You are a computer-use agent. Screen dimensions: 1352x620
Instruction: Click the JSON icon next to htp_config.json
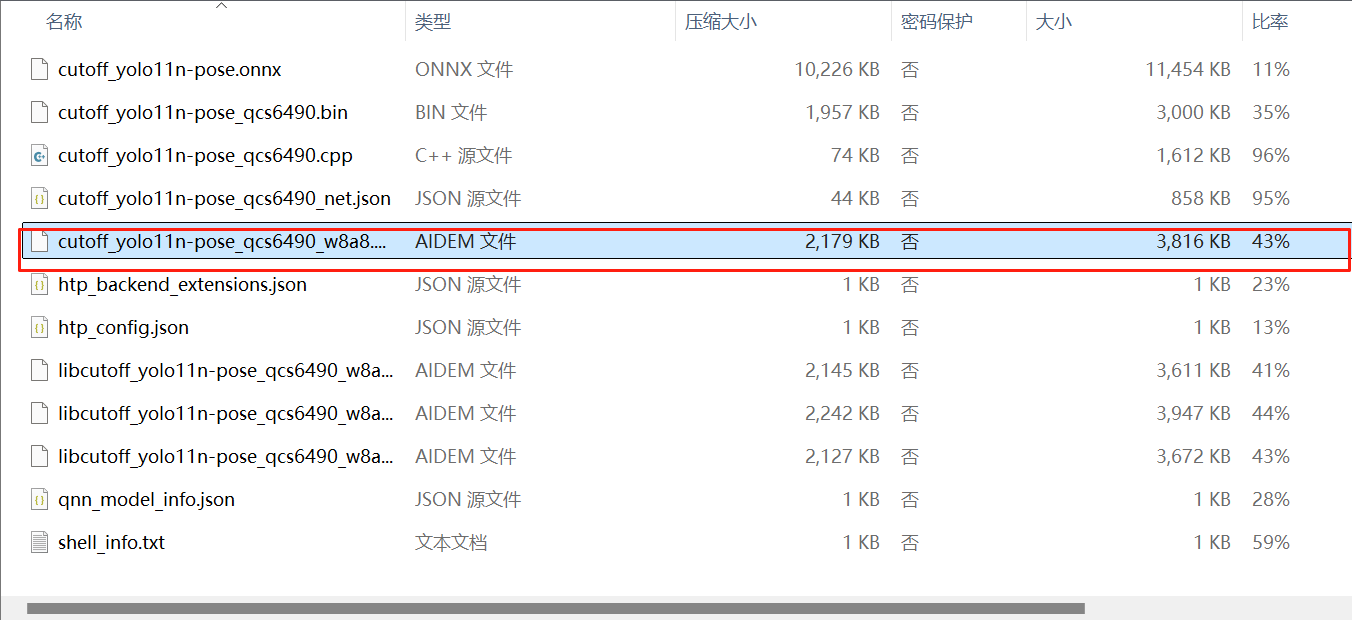(39, 328)
